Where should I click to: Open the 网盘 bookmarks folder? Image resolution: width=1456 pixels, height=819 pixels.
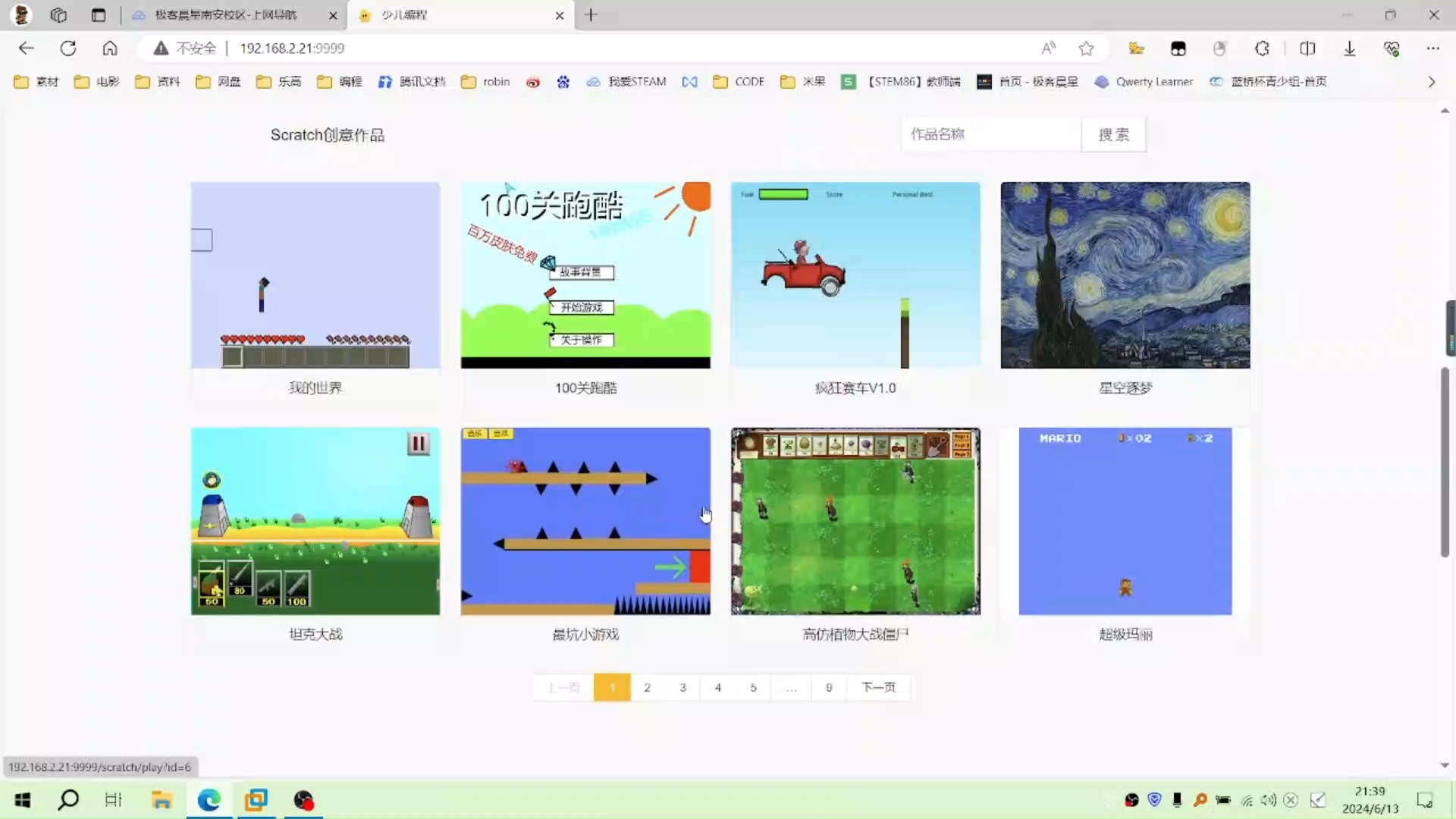point(218,82)
